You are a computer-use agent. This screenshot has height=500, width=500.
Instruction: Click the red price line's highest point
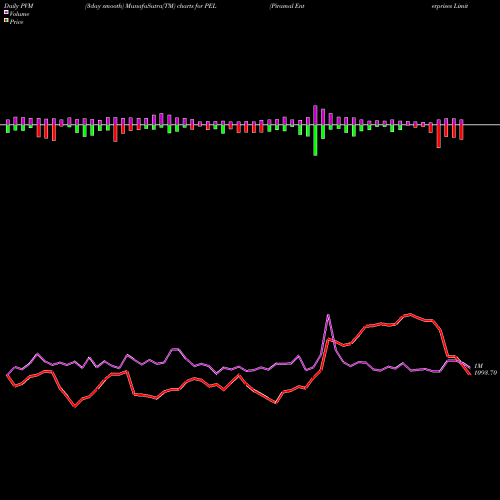click(x=410, y=314)
